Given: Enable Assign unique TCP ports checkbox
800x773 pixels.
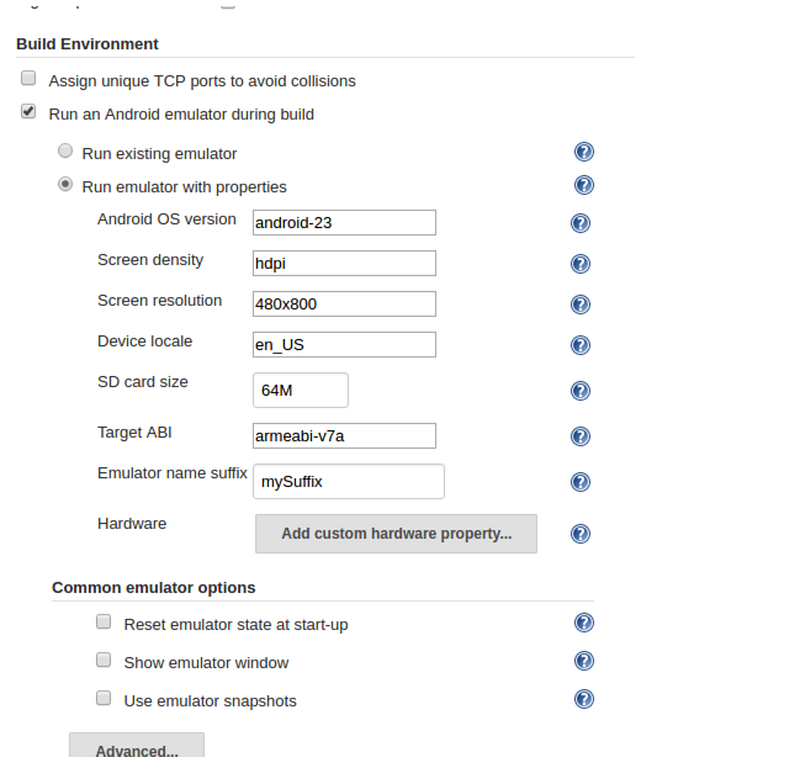Looking at the screenshot, I should point(29,78).
